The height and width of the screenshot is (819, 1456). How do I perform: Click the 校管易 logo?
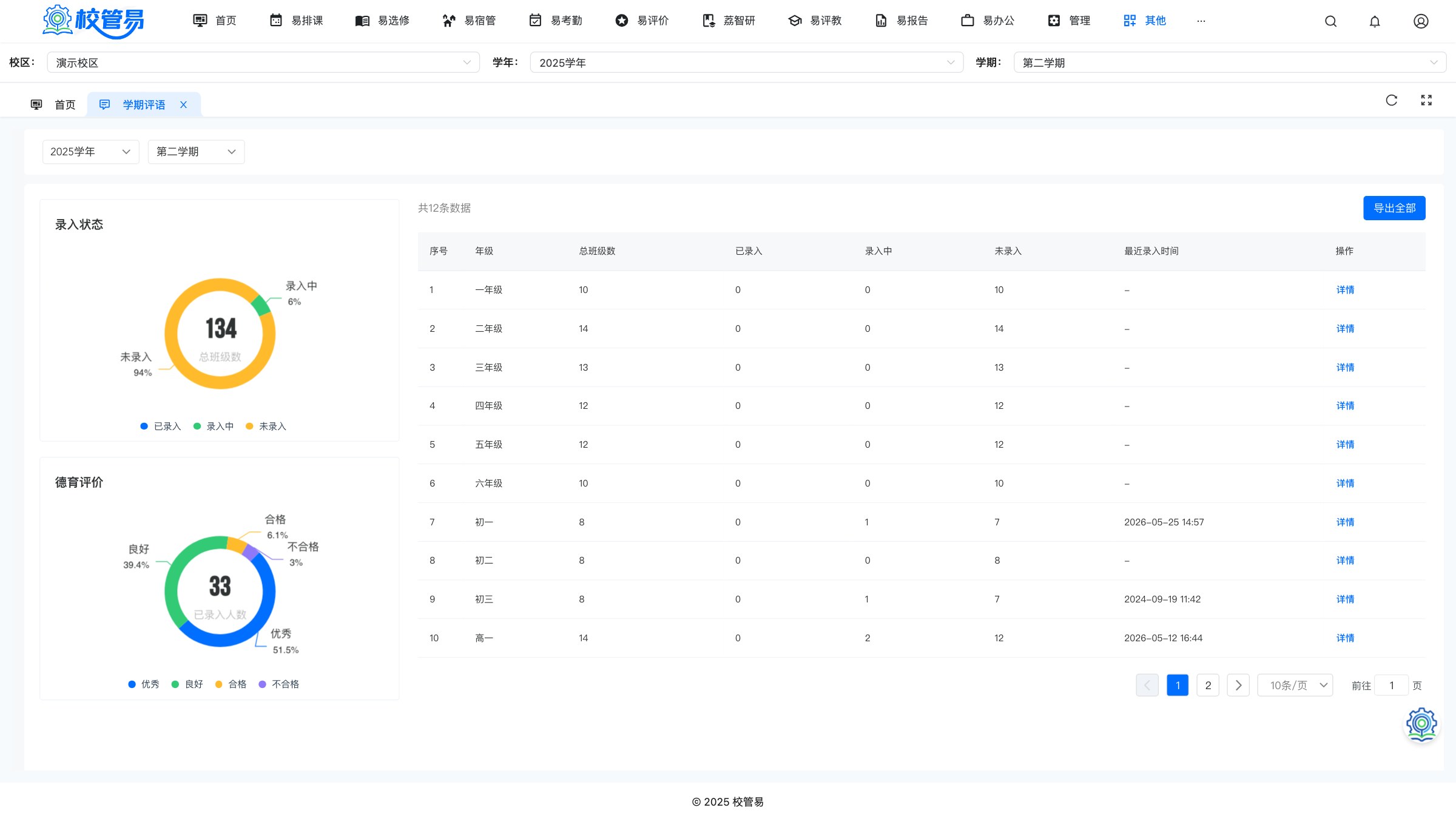tap(93, 21)
